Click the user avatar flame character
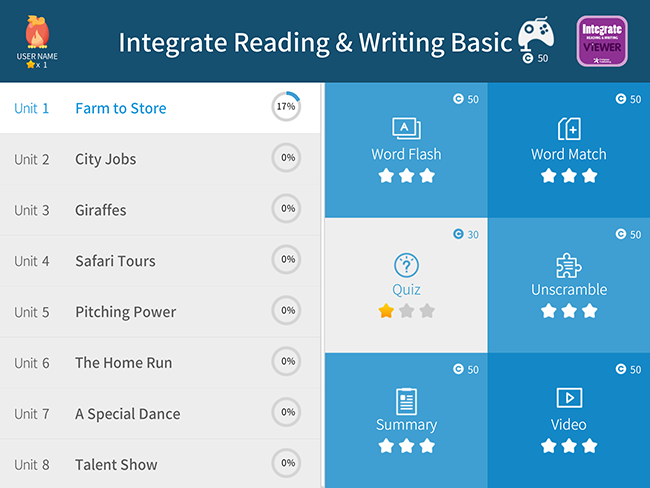 click(x=37, y=32)
